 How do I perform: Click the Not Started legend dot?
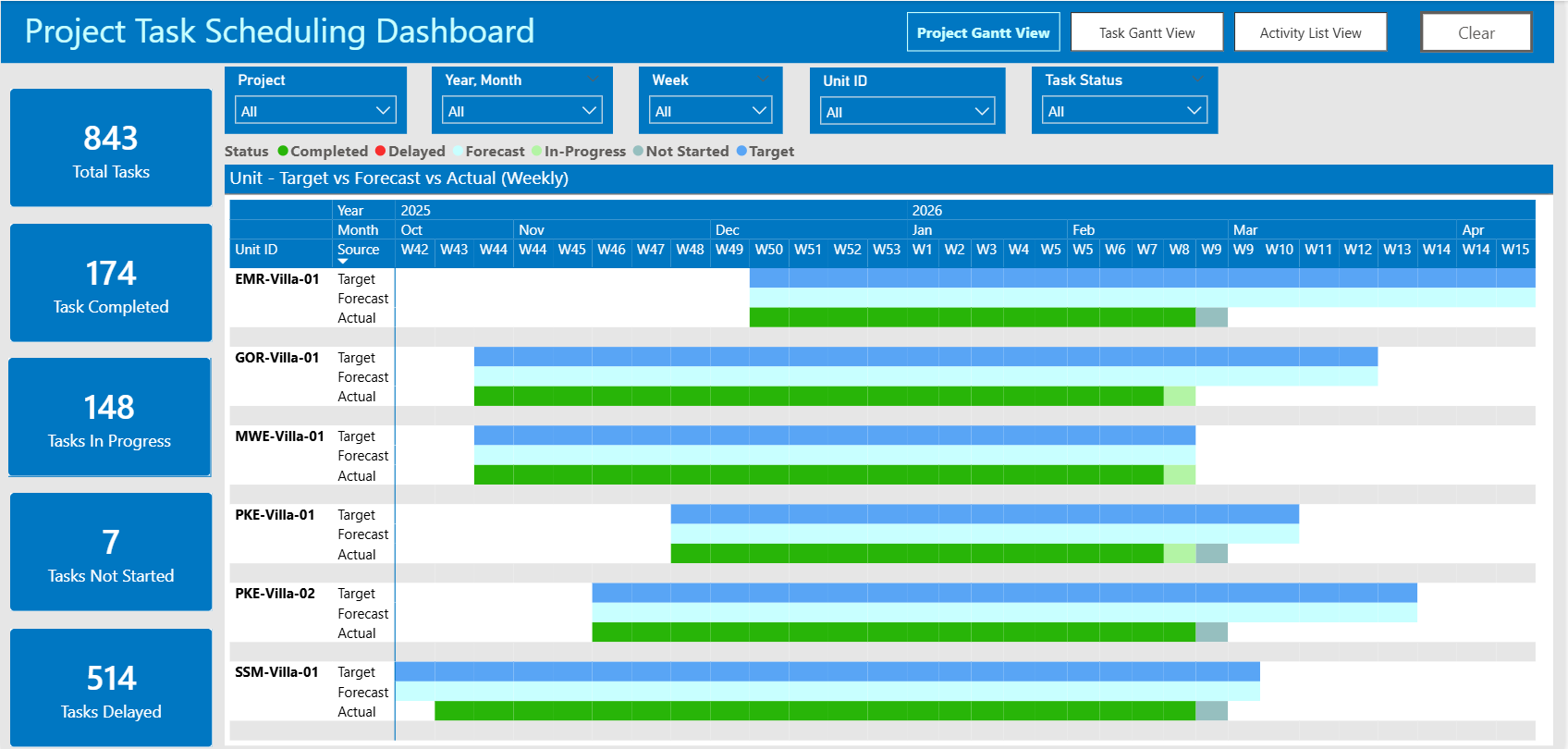coord(638,152)
